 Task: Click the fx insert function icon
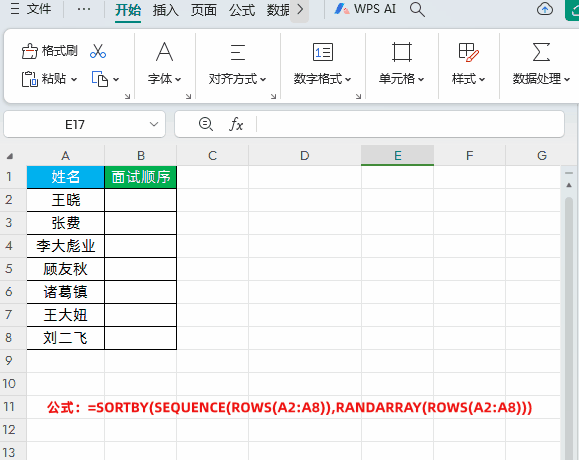point(236,124)
